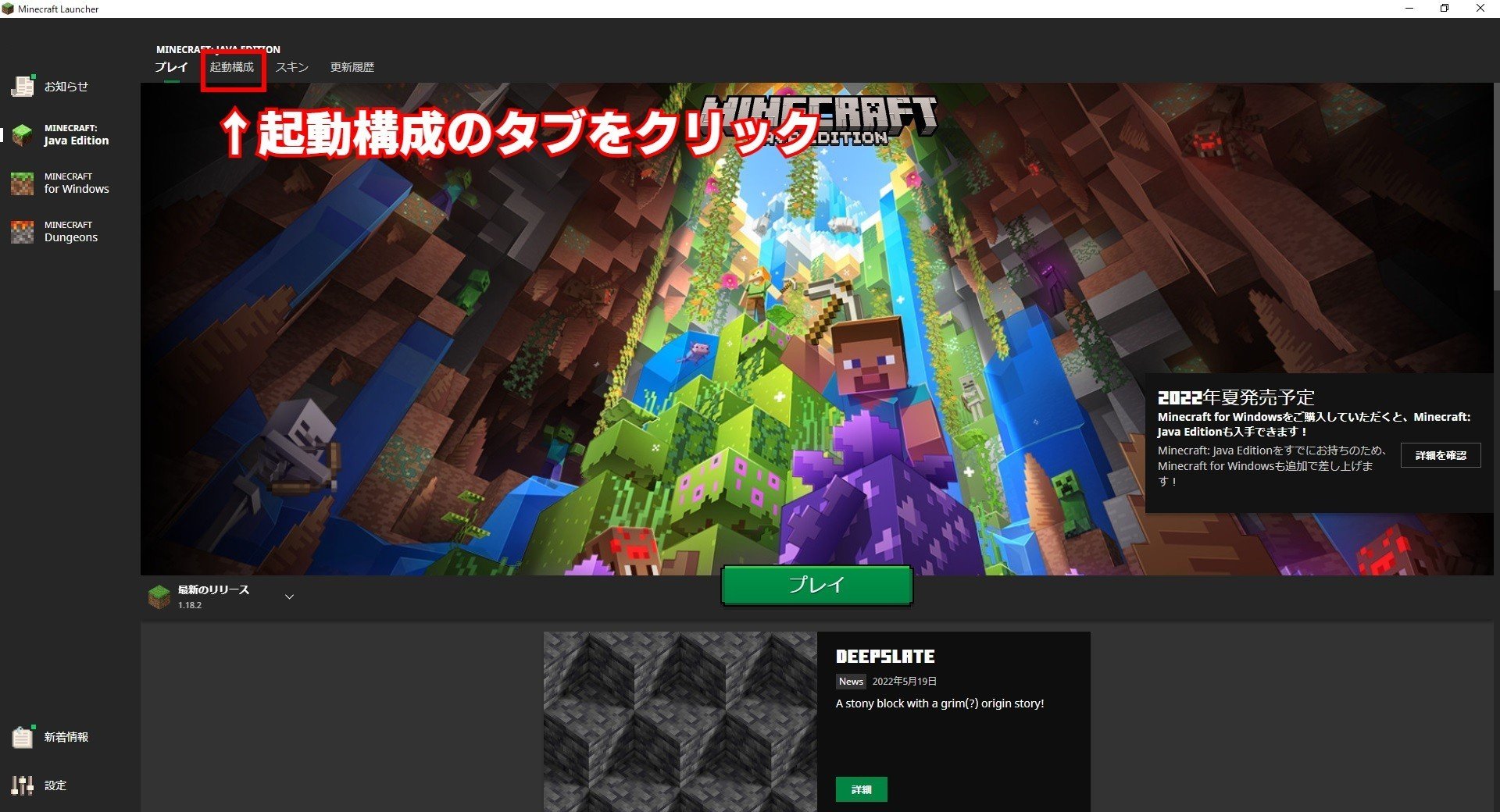The width and height of the screenshot is (1500, 812).
Task: Select the お知らせ sidebar label
Action: (66, 87)
